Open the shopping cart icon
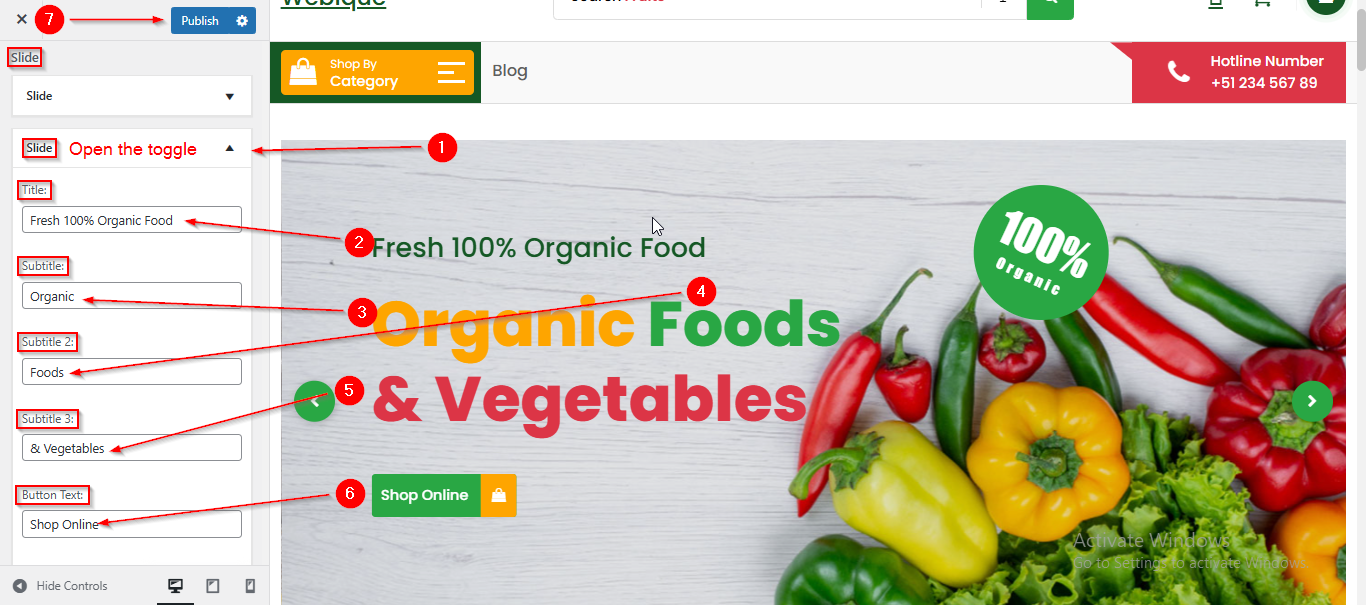This screenshot has width=1366, height=605. [1262, 3]
